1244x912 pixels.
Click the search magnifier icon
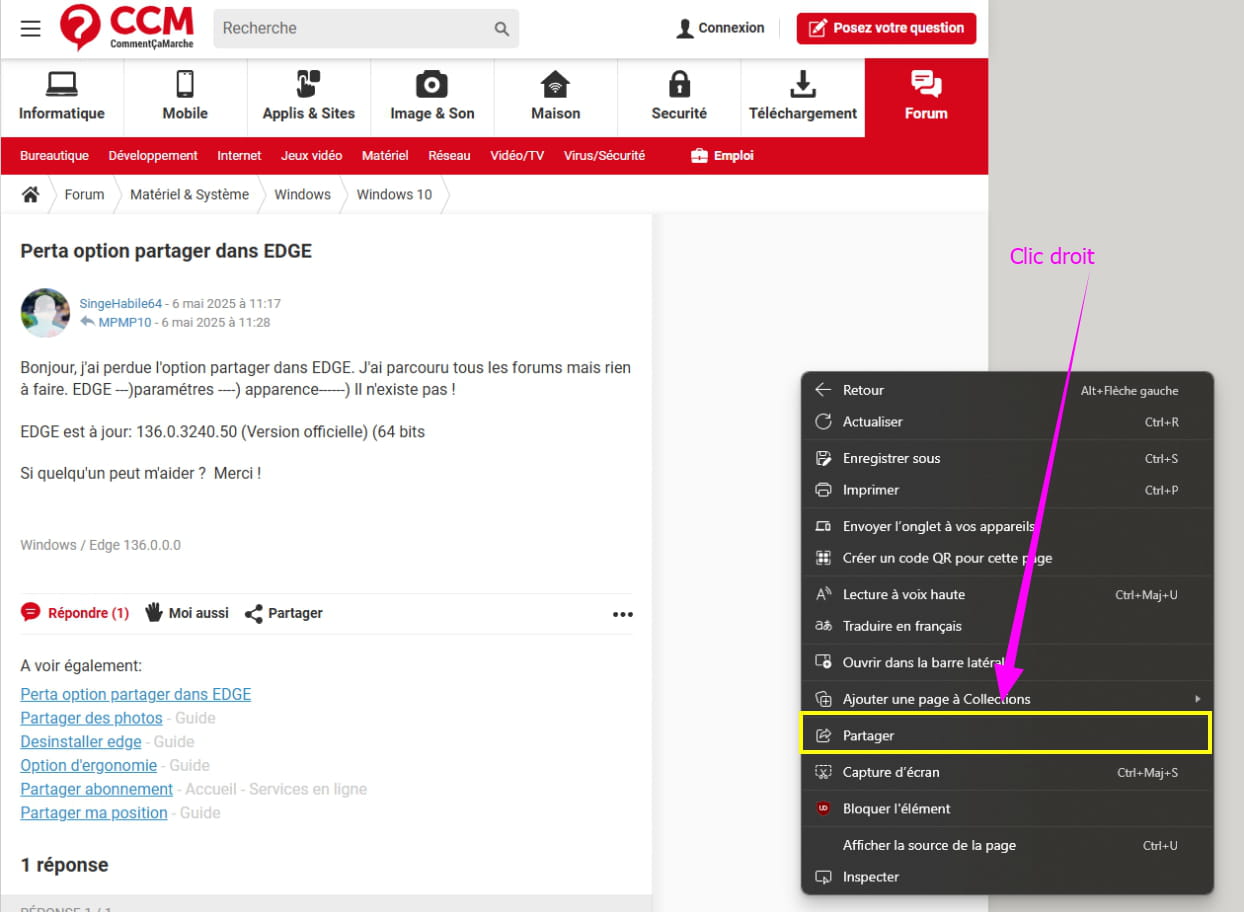pyautogui.click(x=502, y=29)
